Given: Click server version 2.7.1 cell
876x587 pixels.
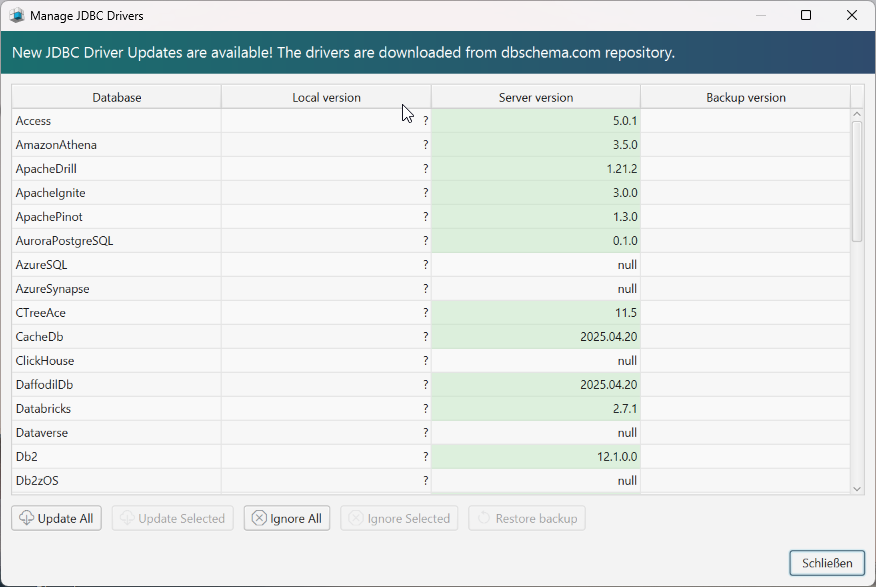Looking at the screenshot, I should point(536,409).
